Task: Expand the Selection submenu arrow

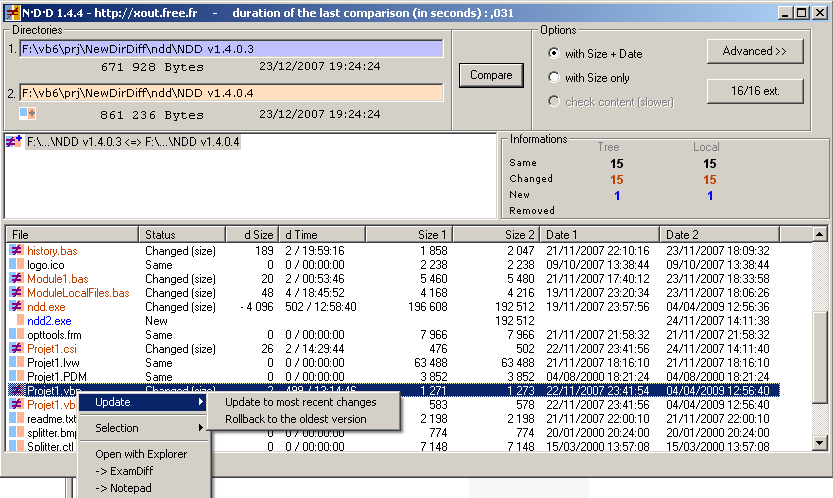Action: [201, 427]
